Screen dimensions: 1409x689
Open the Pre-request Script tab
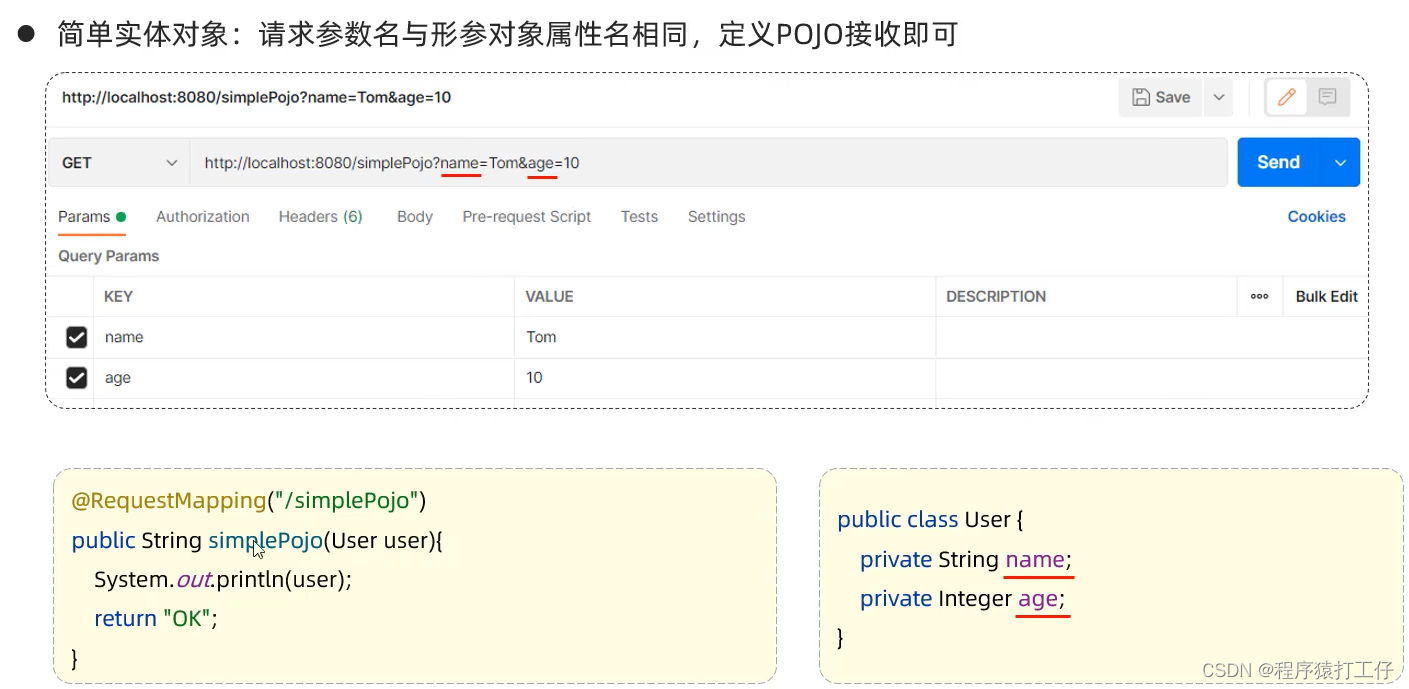click(x=527, y=217)
